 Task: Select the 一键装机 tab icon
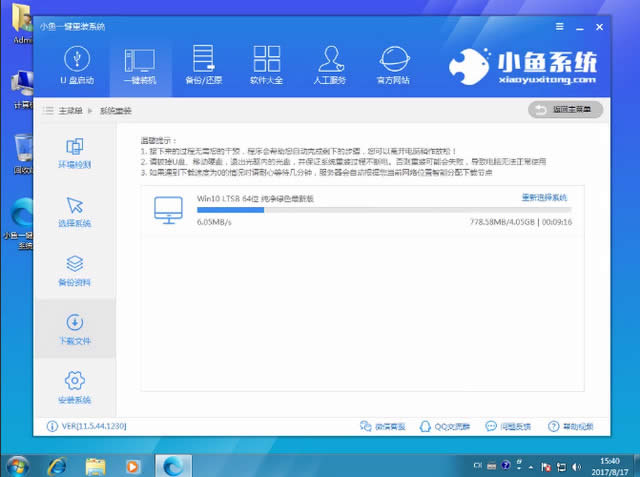click(x=140, y=65)
